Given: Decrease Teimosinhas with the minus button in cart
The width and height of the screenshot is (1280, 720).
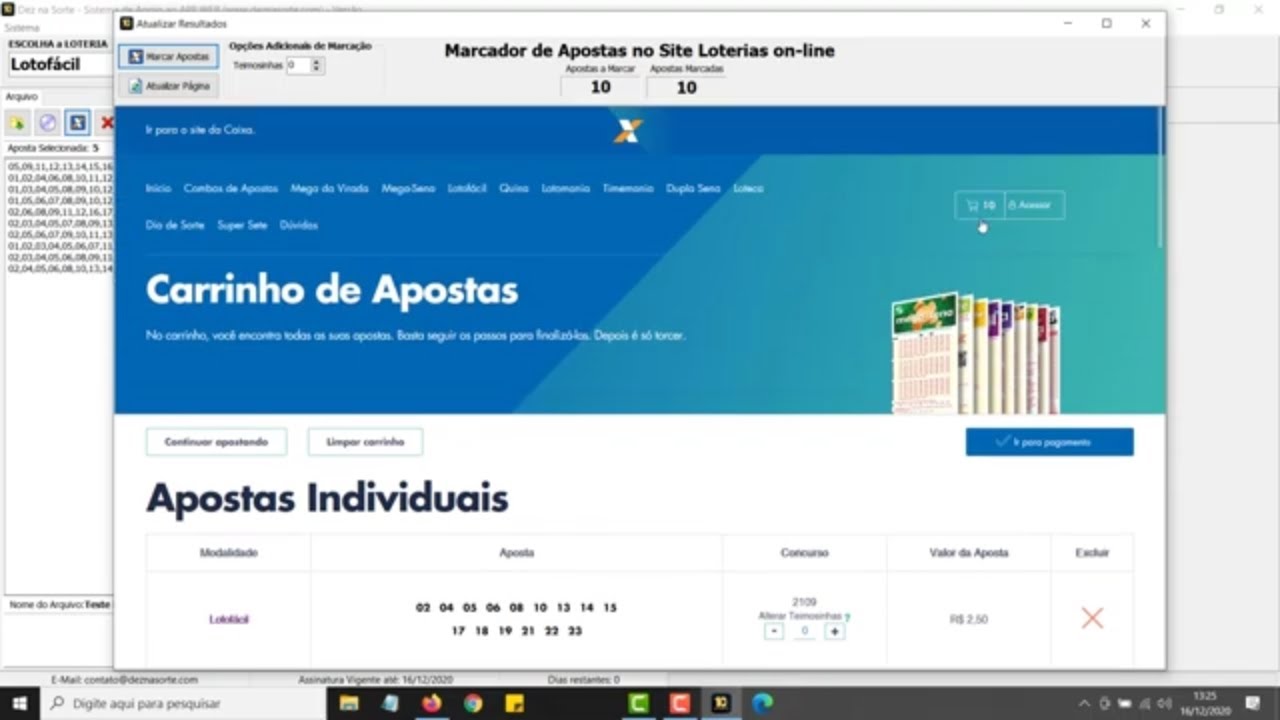Looking at the screenshot, I should [x=774, y=631].
